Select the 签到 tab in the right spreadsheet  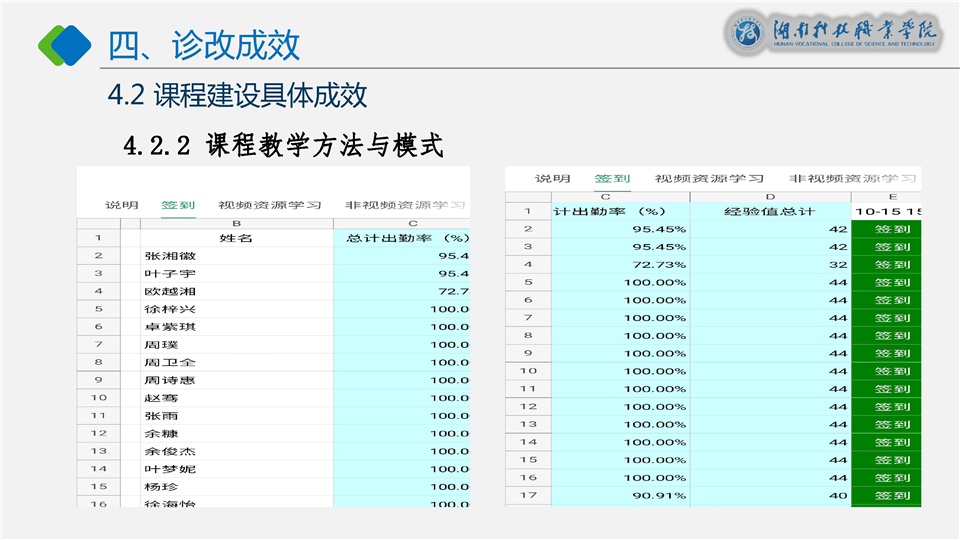click(x=612, y=179)
